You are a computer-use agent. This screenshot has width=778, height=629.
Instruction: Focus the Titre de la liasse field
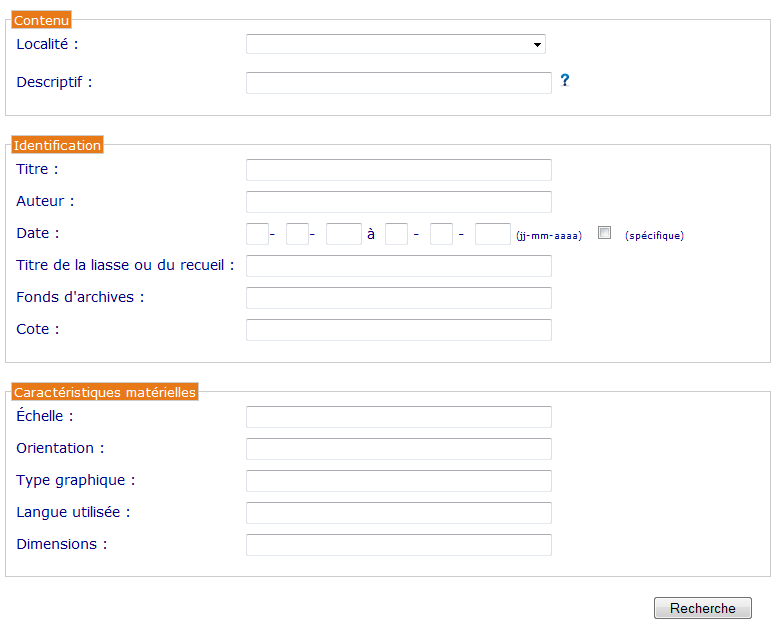[x=398, y=266]
